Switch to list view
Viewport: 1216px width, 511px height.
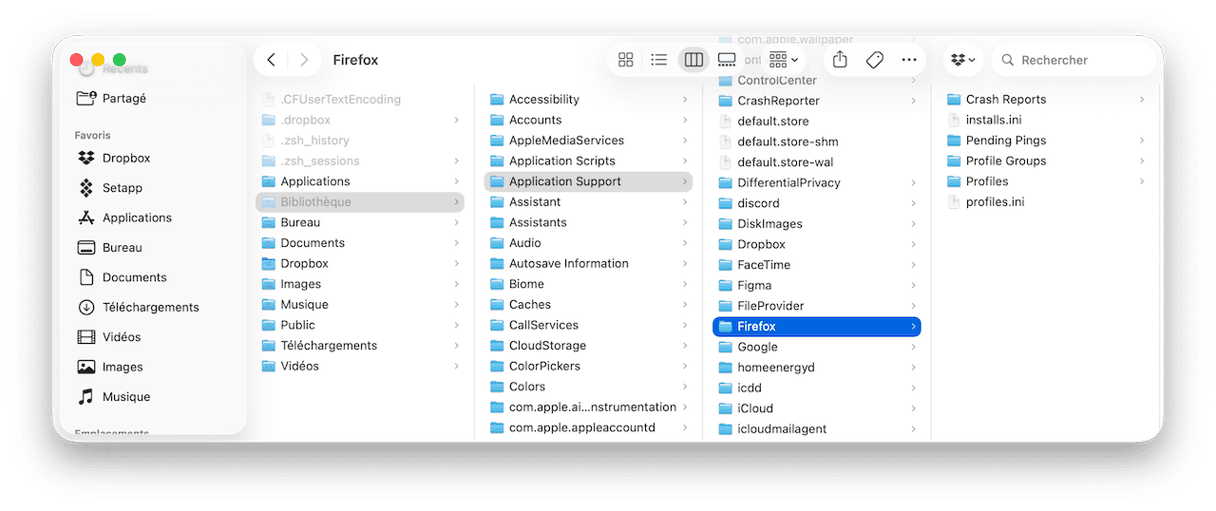[x=659, y=60]
